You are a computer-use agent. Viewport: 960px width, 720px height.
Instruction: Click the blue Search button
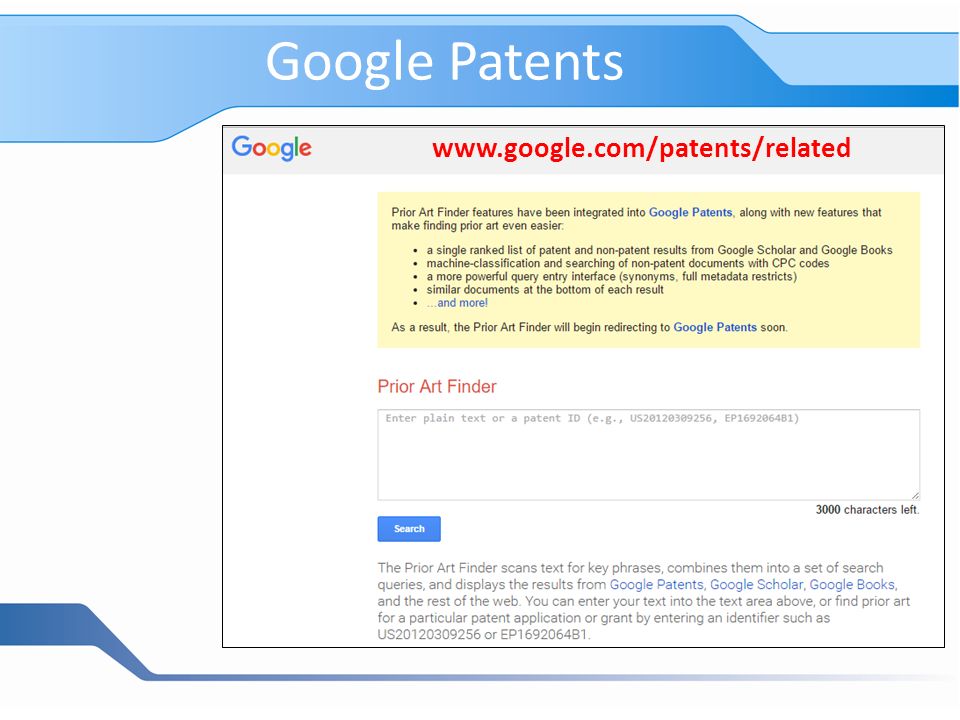point(409,529)
